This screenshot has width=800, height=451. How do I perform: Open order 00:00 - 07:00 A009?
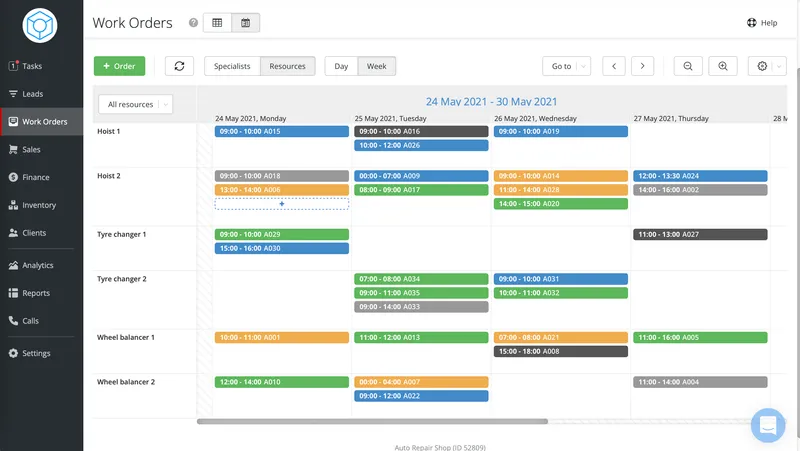pyautogui.click(x=421, y=176)
